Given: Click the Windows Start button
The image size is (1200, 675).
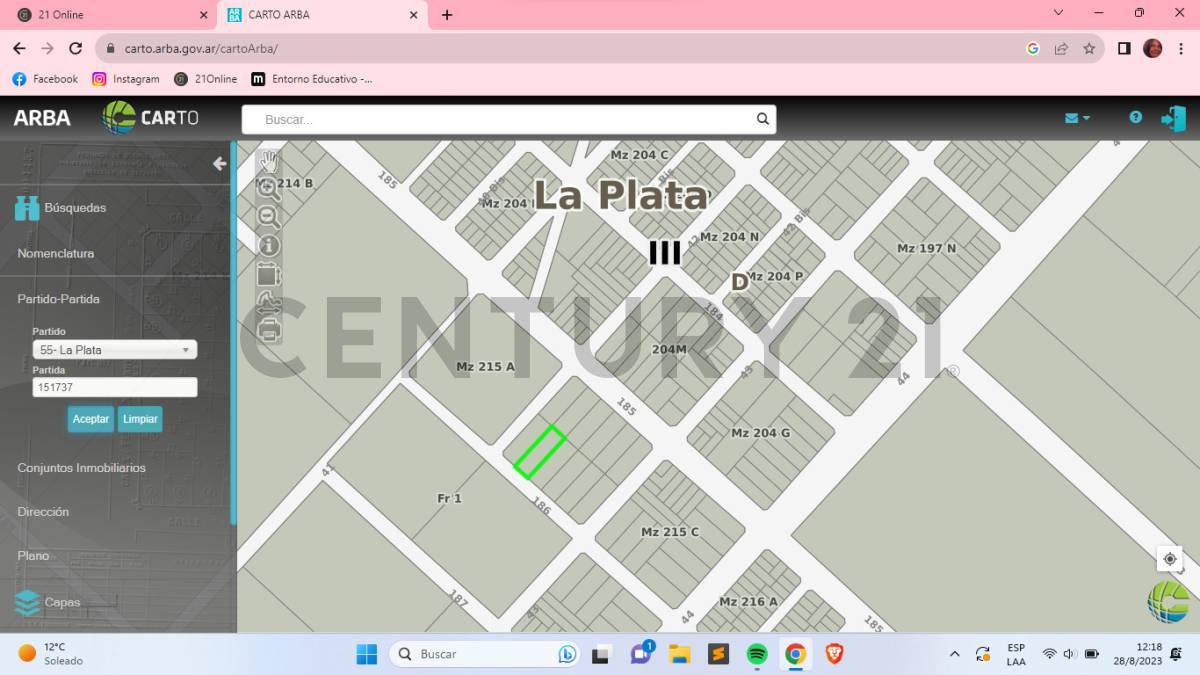Looking at the screenshot, I should click(x=367, y=654).
